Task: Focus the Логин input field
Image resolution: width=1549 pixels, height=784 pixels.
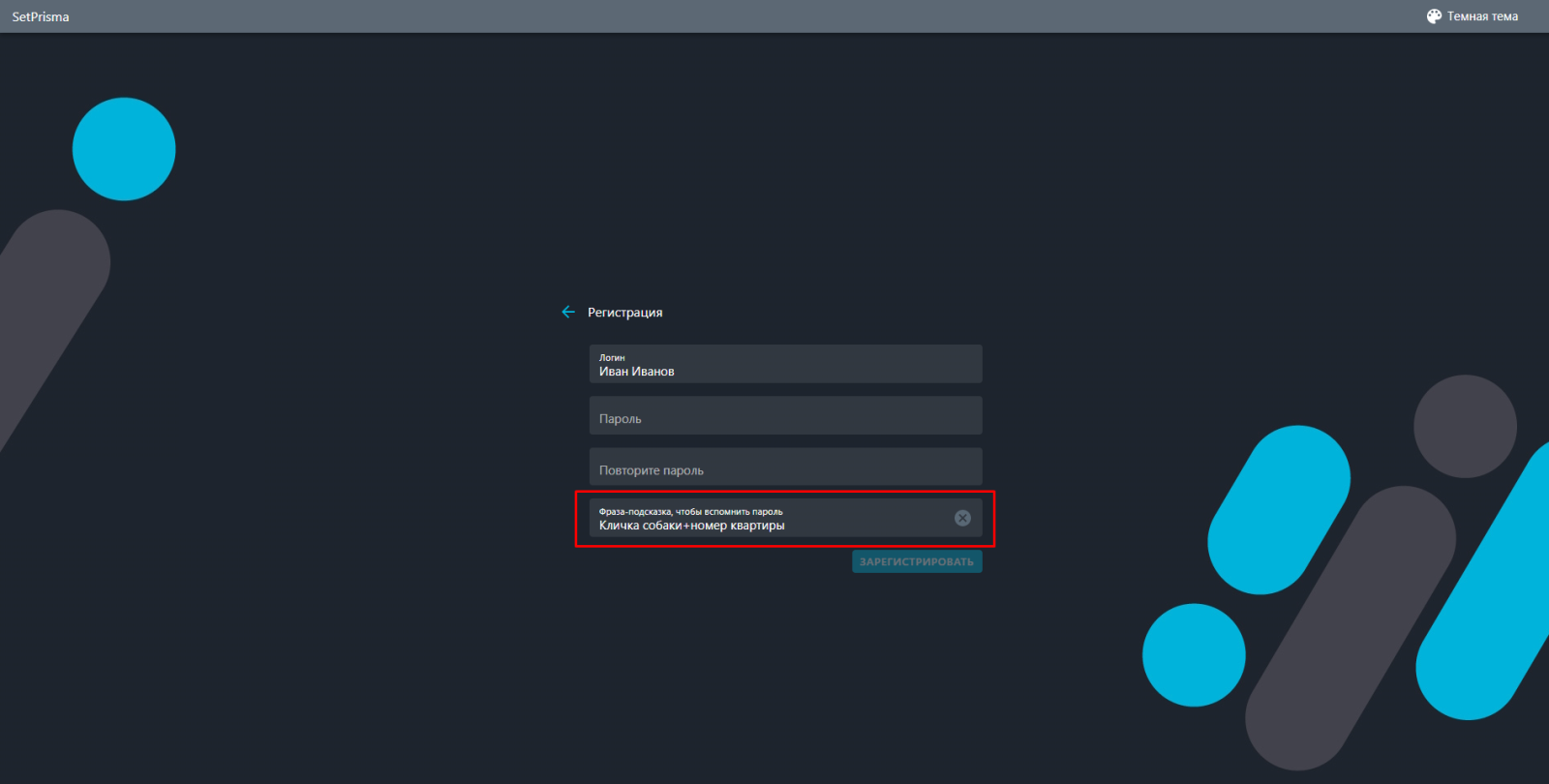Action: (785, 364)
